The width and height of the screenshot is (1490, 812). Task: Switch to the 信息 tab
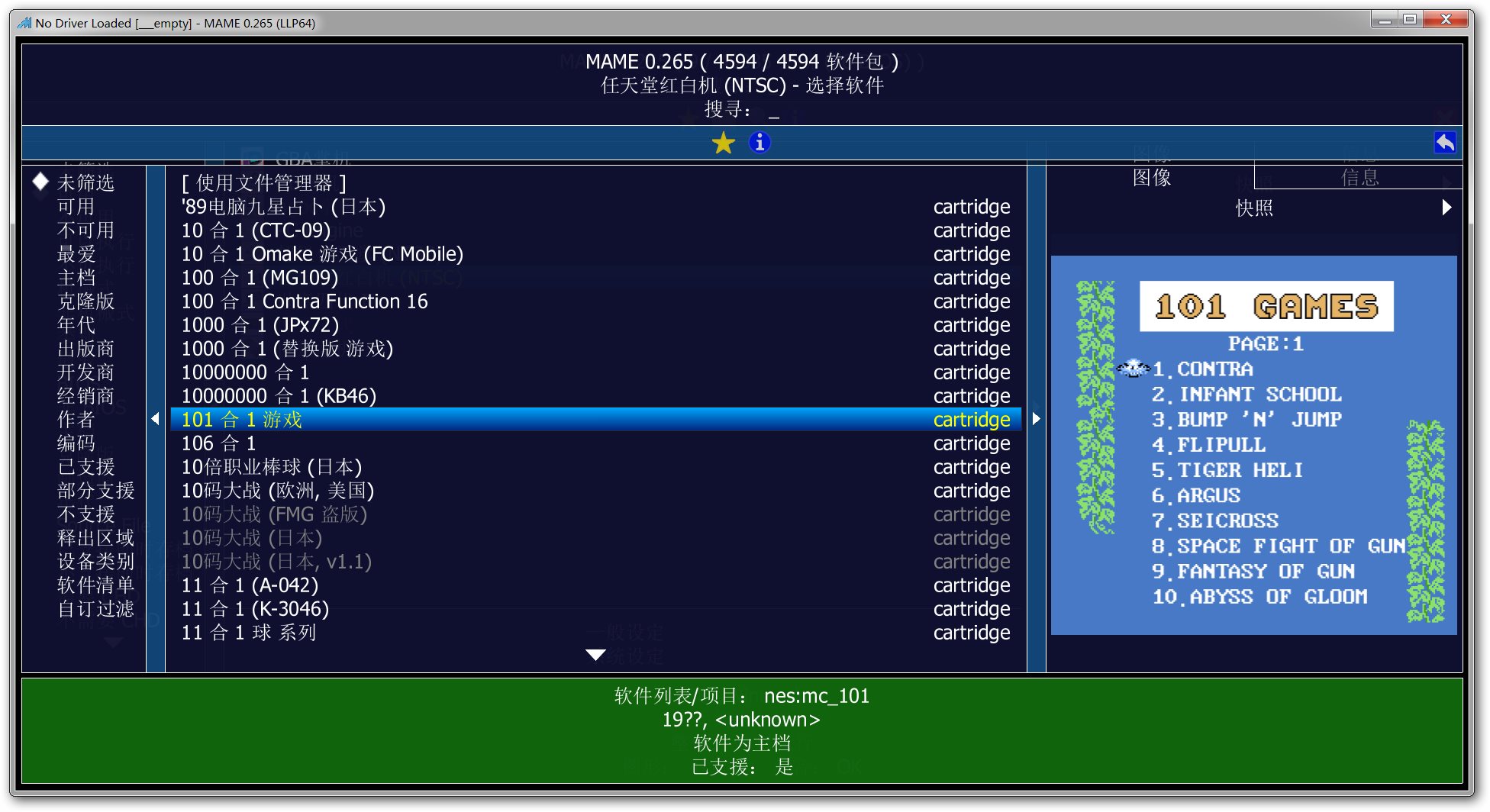[1359, 178]
